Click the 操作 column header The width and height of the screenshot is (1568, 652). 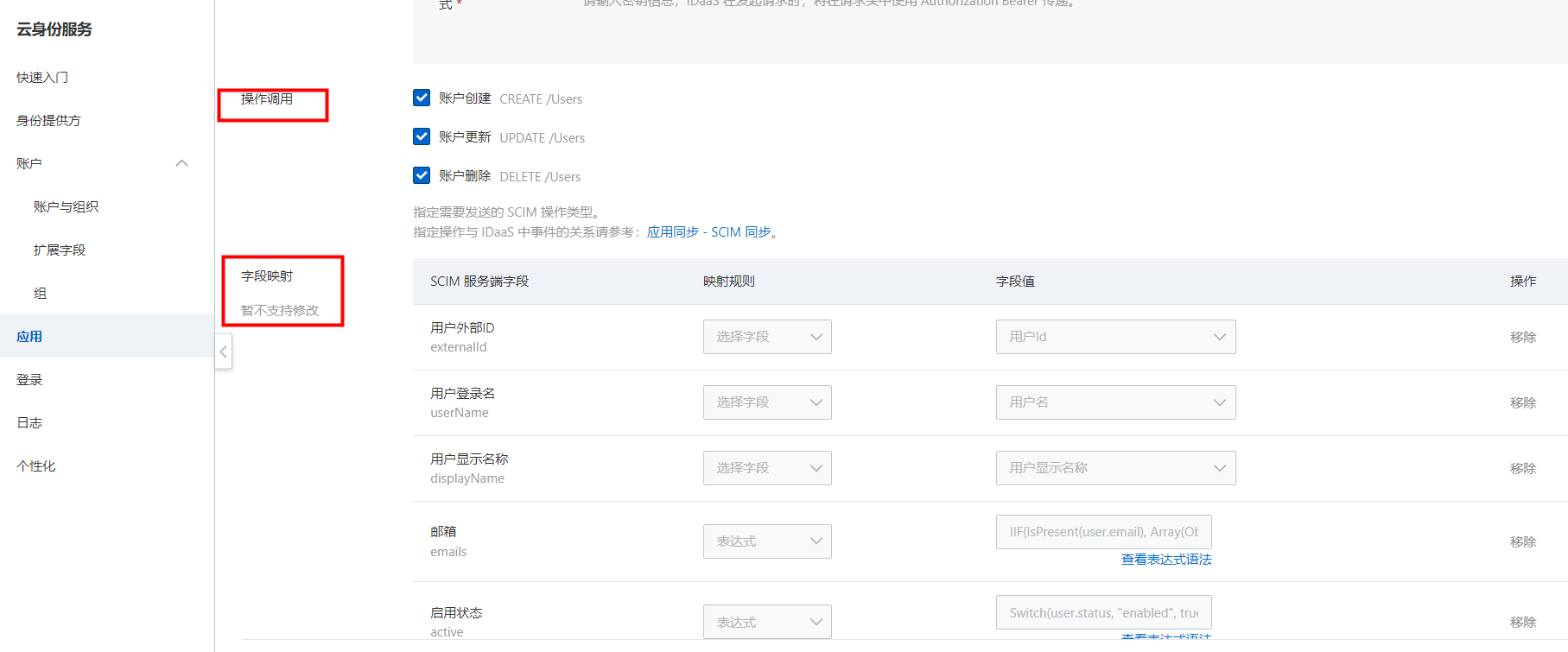1523,281
